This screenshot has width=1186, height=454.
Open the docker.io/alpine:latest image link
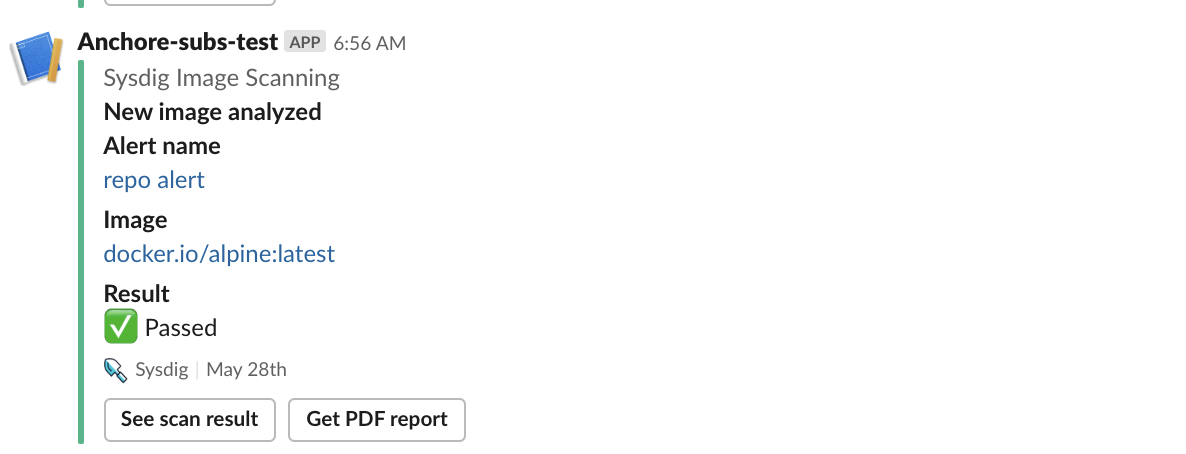coord(219,253)
